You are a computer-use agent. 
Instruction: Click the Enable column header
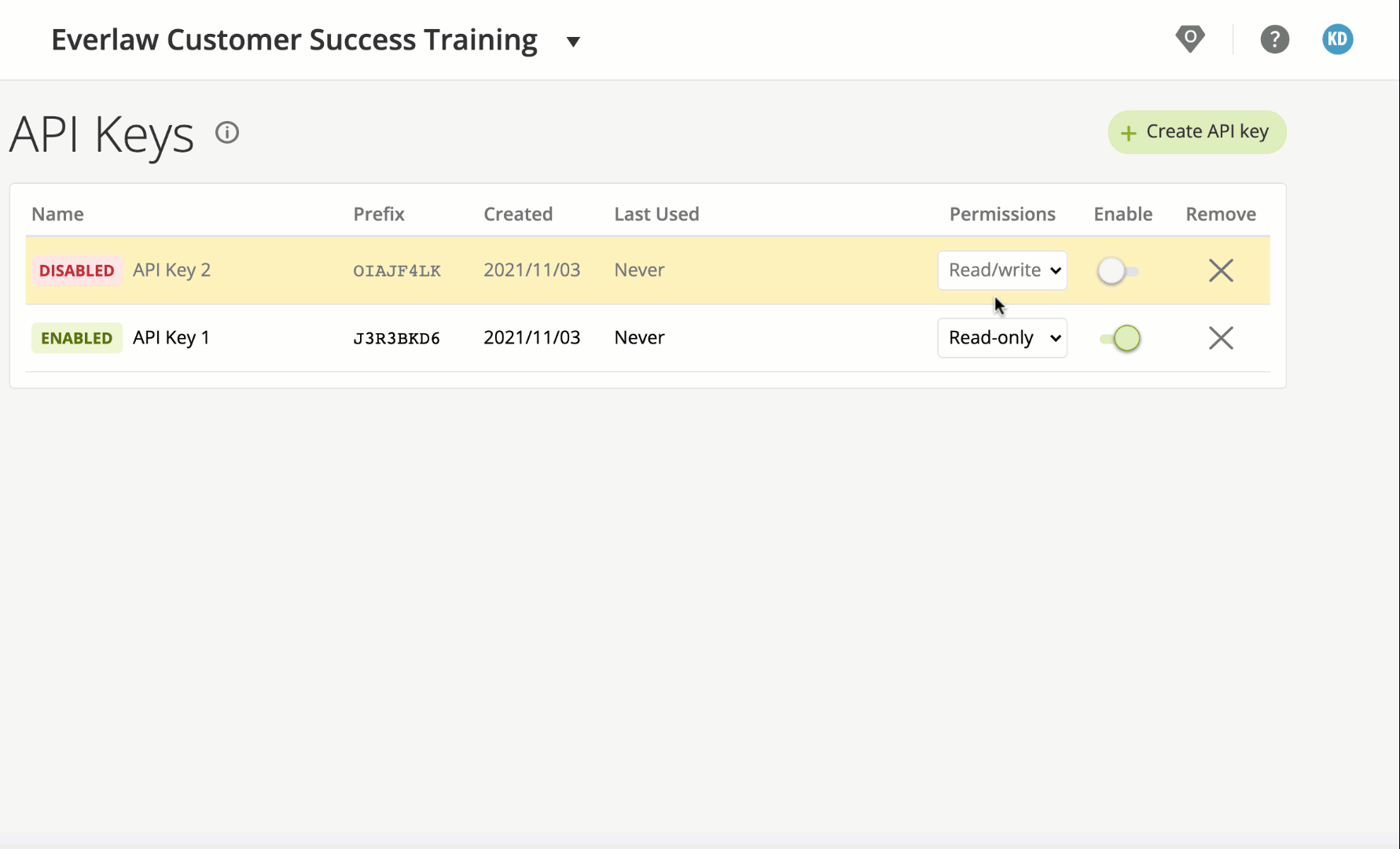(x=1123, y=214)
